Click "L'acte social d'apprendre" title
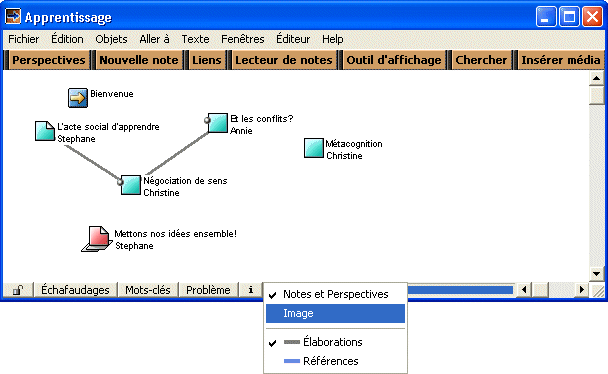The image size is (608, 374). point(108,127)
